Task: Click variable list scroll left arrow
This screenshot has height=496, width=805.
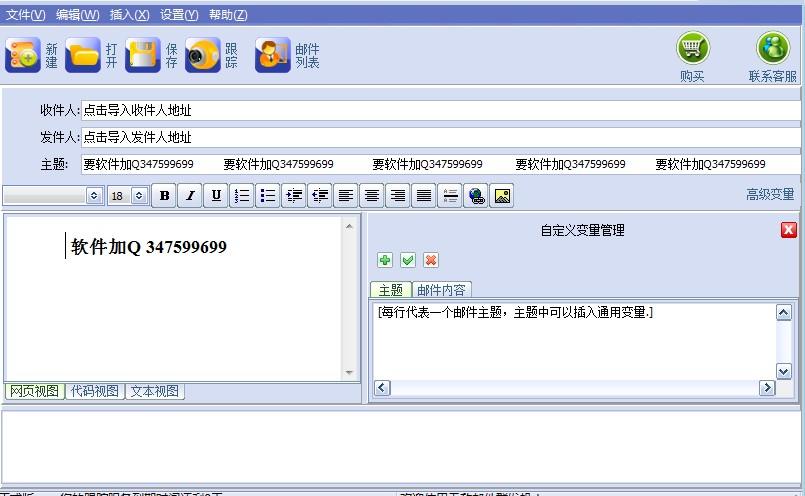Action: click(x=382, y=388)
